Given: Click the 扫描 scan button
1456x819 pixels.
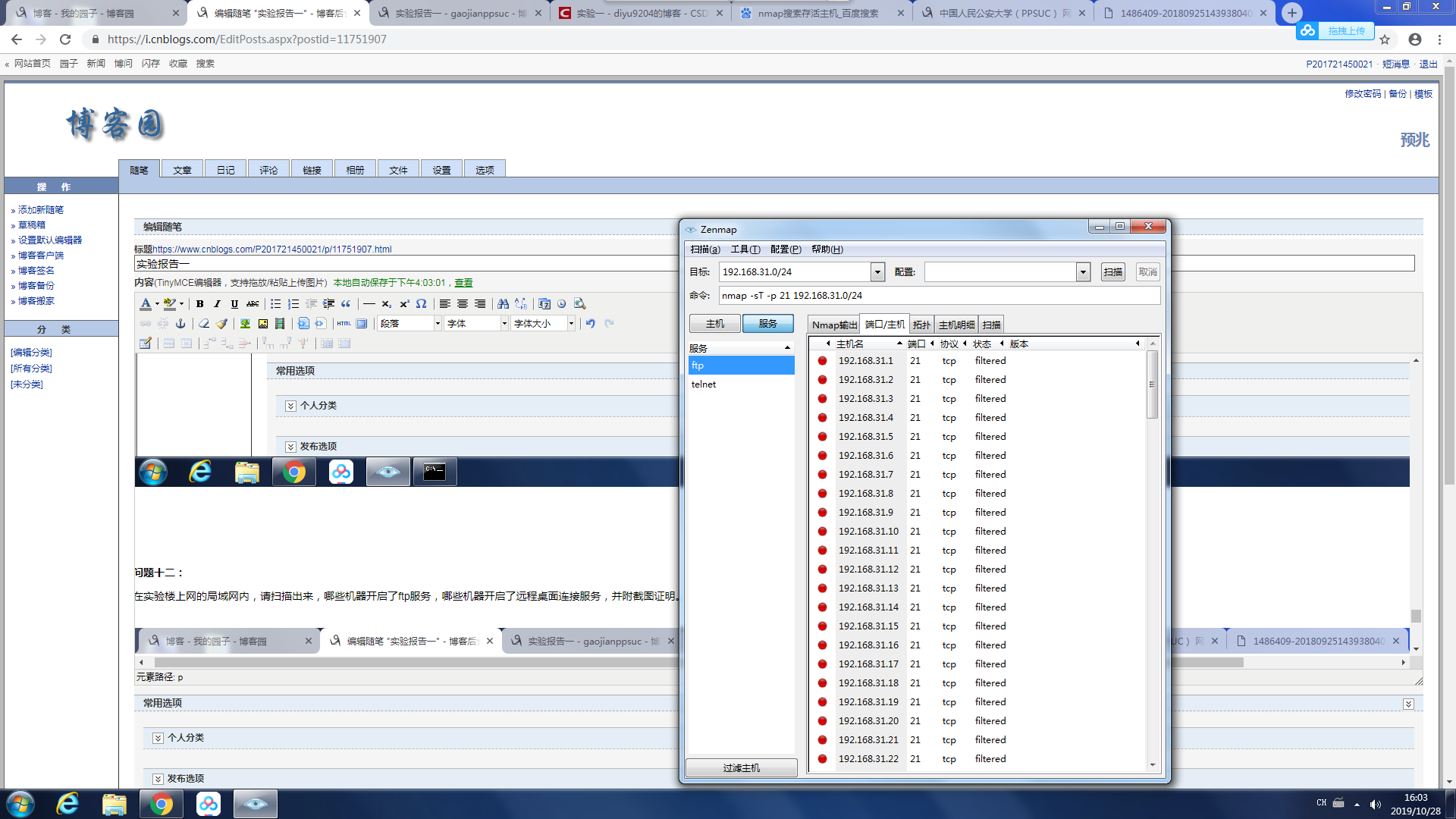Looking at the screenshot, I should pos(1112,272).
